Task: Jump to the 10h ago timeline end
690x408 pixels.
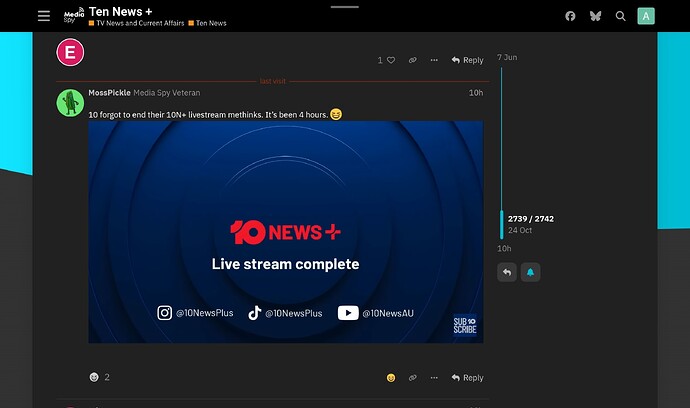Action: click(504, 249)
